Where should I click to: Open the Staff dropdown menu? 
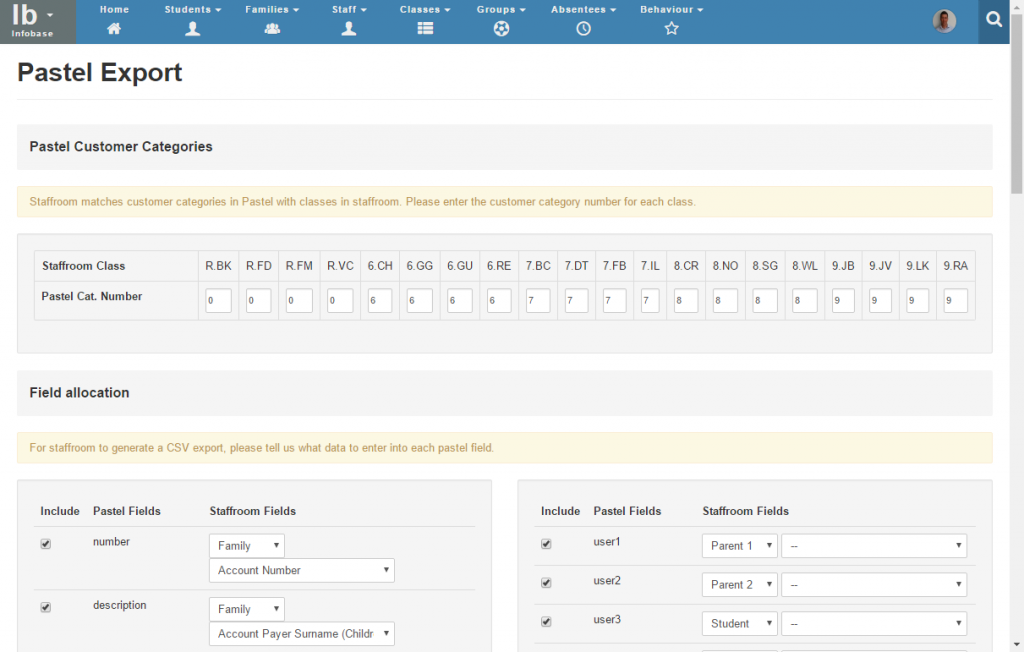click(x=349, y=10)
